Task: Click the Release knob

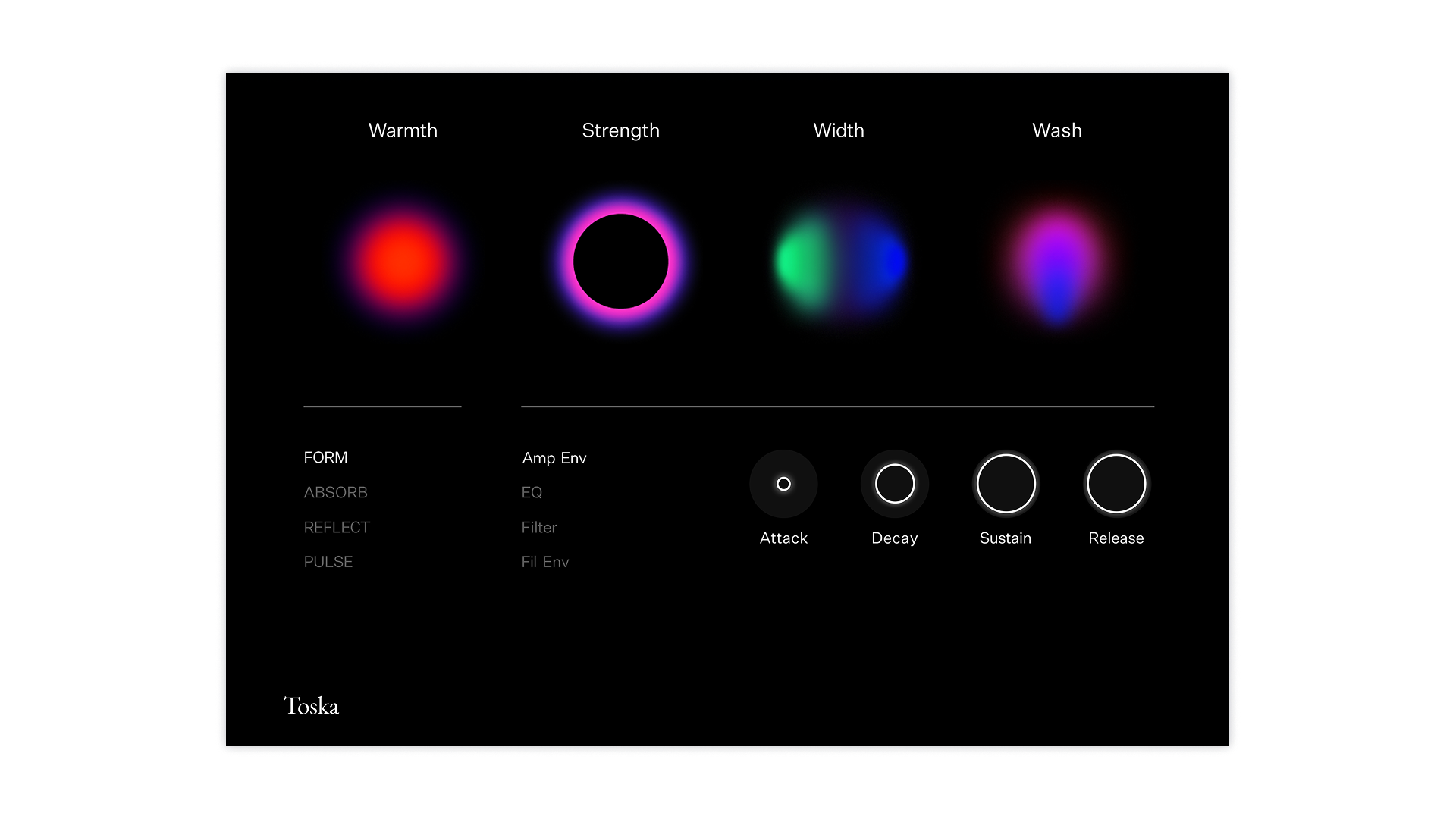Action: (x=1116, y=484)
